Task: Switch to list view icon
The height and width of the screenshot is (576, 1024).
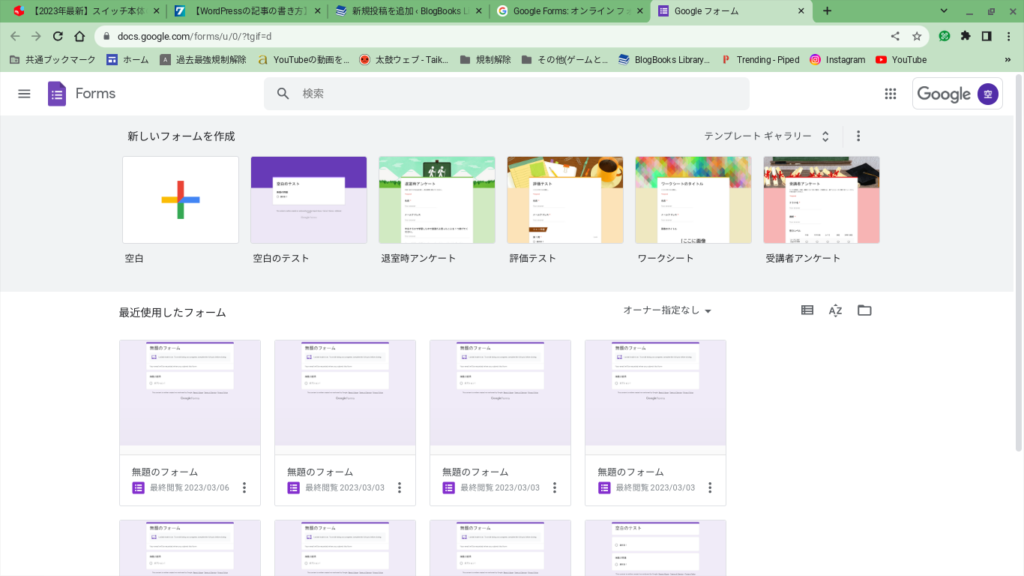Action: (807, 311)
